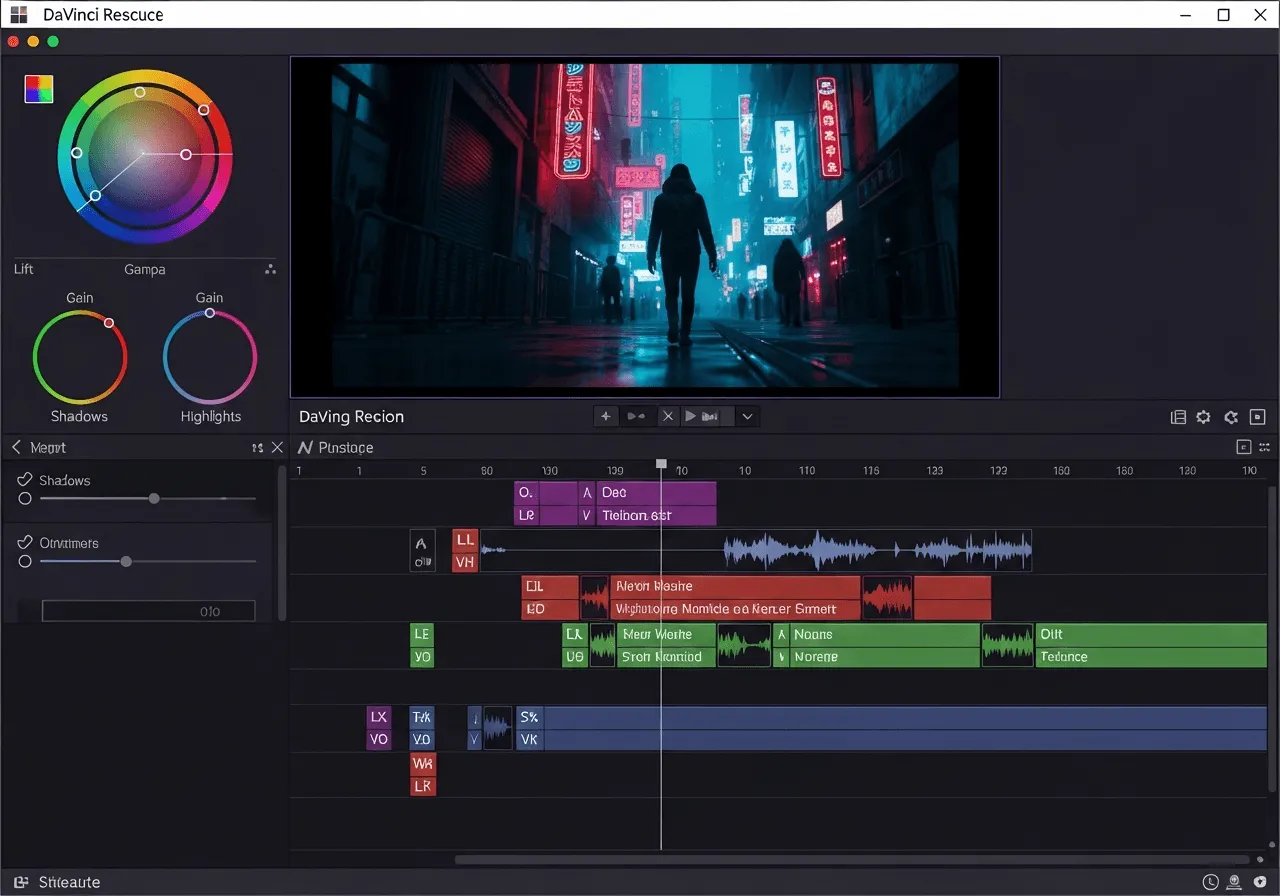
Task: Click the A track icon box
Action: tap(423, 551)
